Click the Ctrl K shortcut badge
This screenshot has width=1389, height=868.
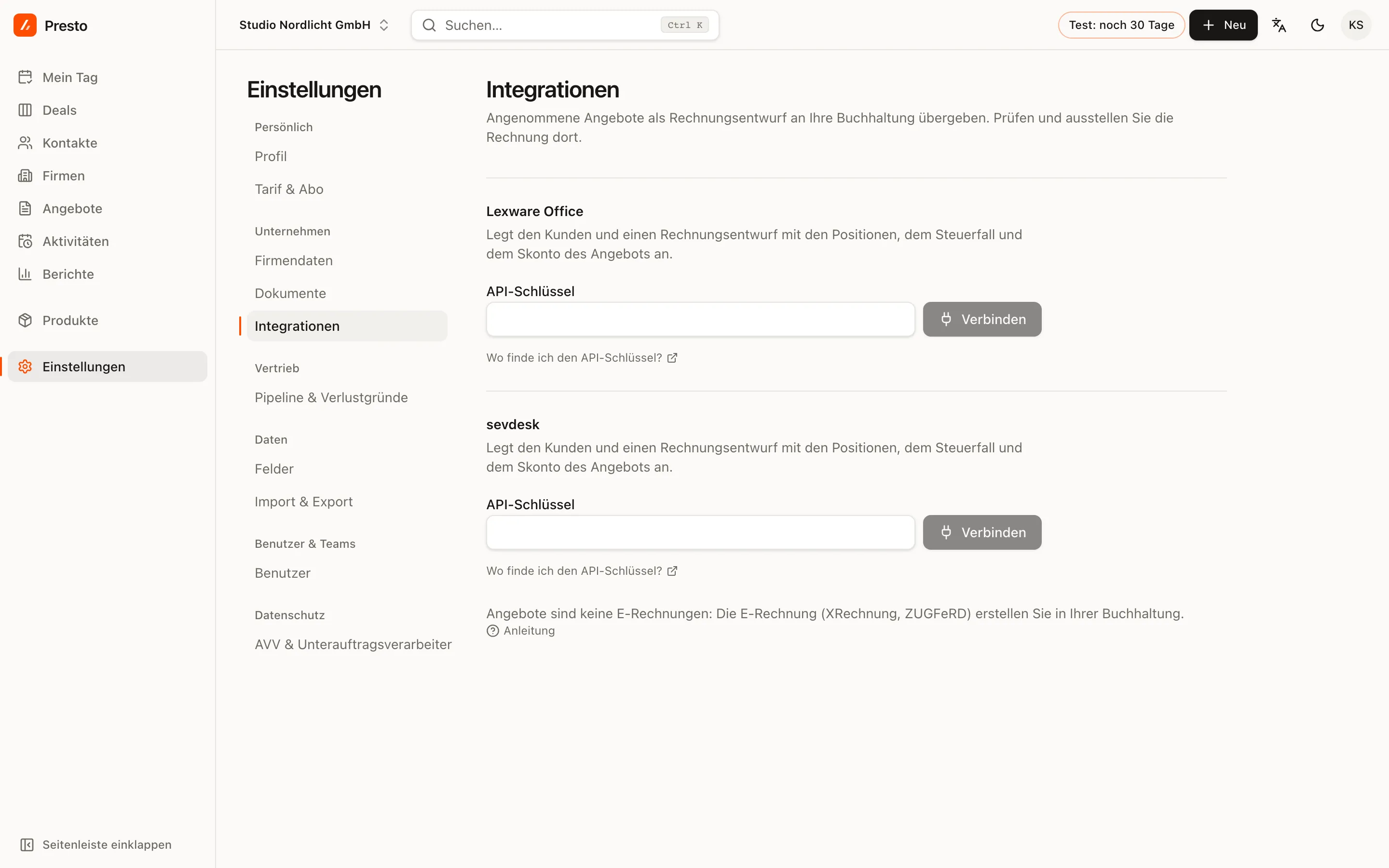click(685, 25)
